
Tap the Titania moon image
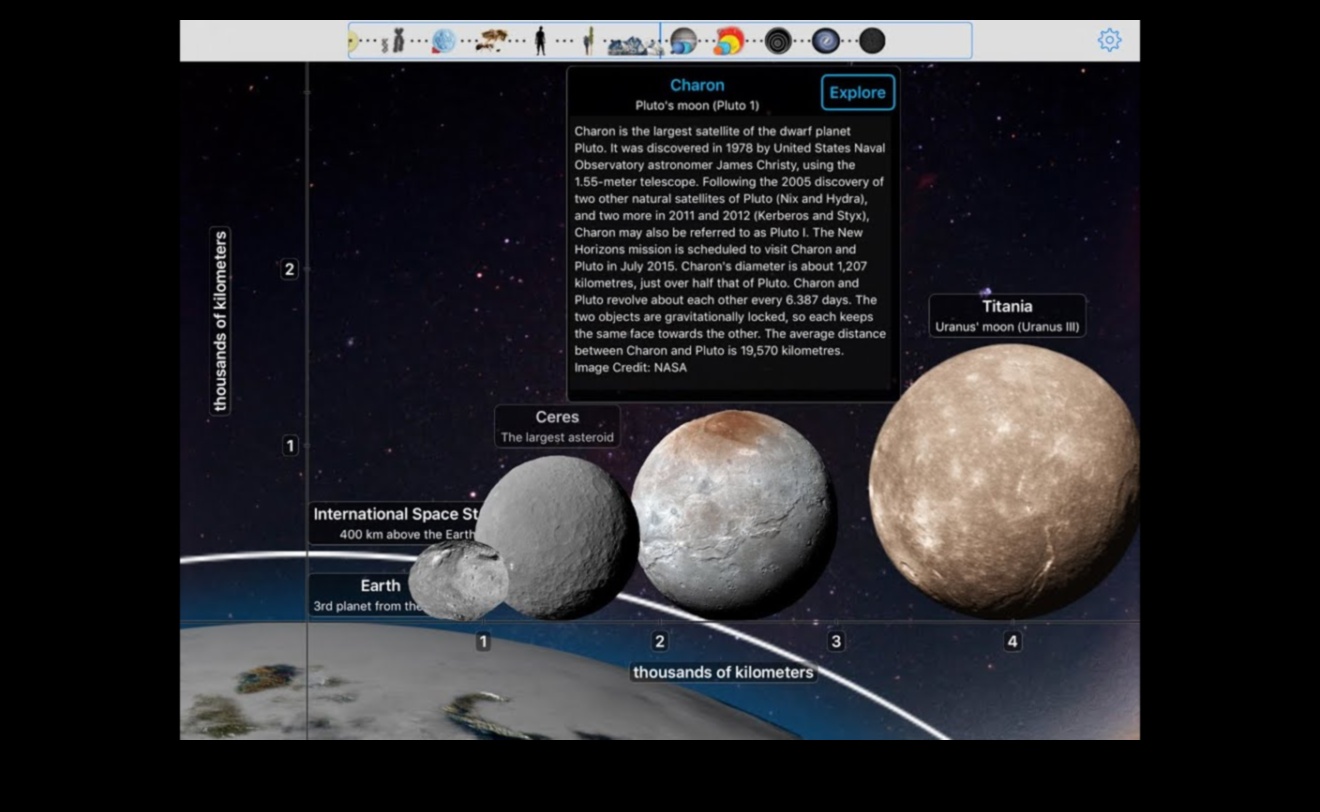coord(1003,480)
